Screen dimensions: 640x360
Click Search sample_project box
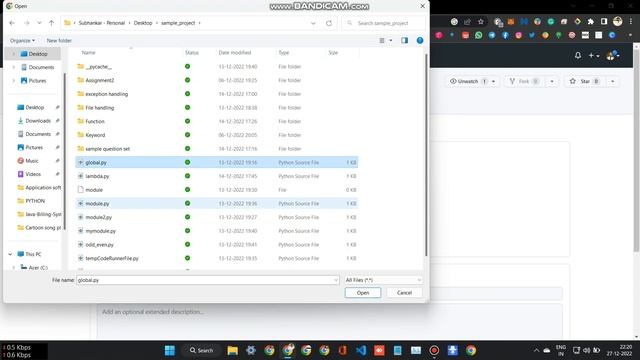coord(383,23)
